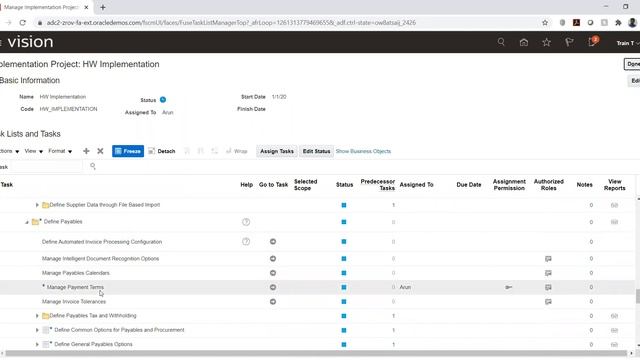Open notifications bell with badge
640x360 pixels.
593,42
